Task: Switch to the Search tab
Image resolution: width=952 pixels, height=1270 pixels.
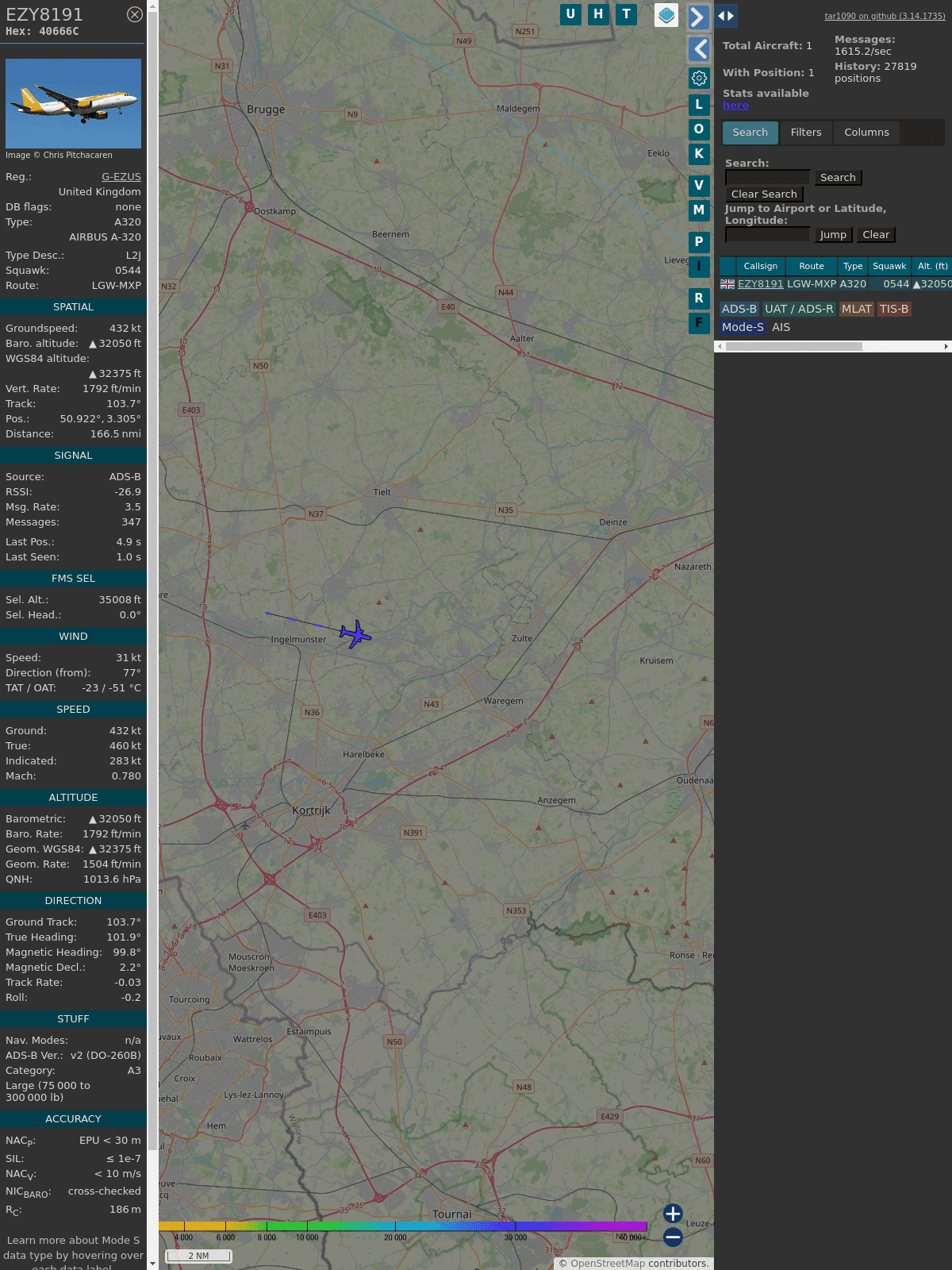Action: 750,133
